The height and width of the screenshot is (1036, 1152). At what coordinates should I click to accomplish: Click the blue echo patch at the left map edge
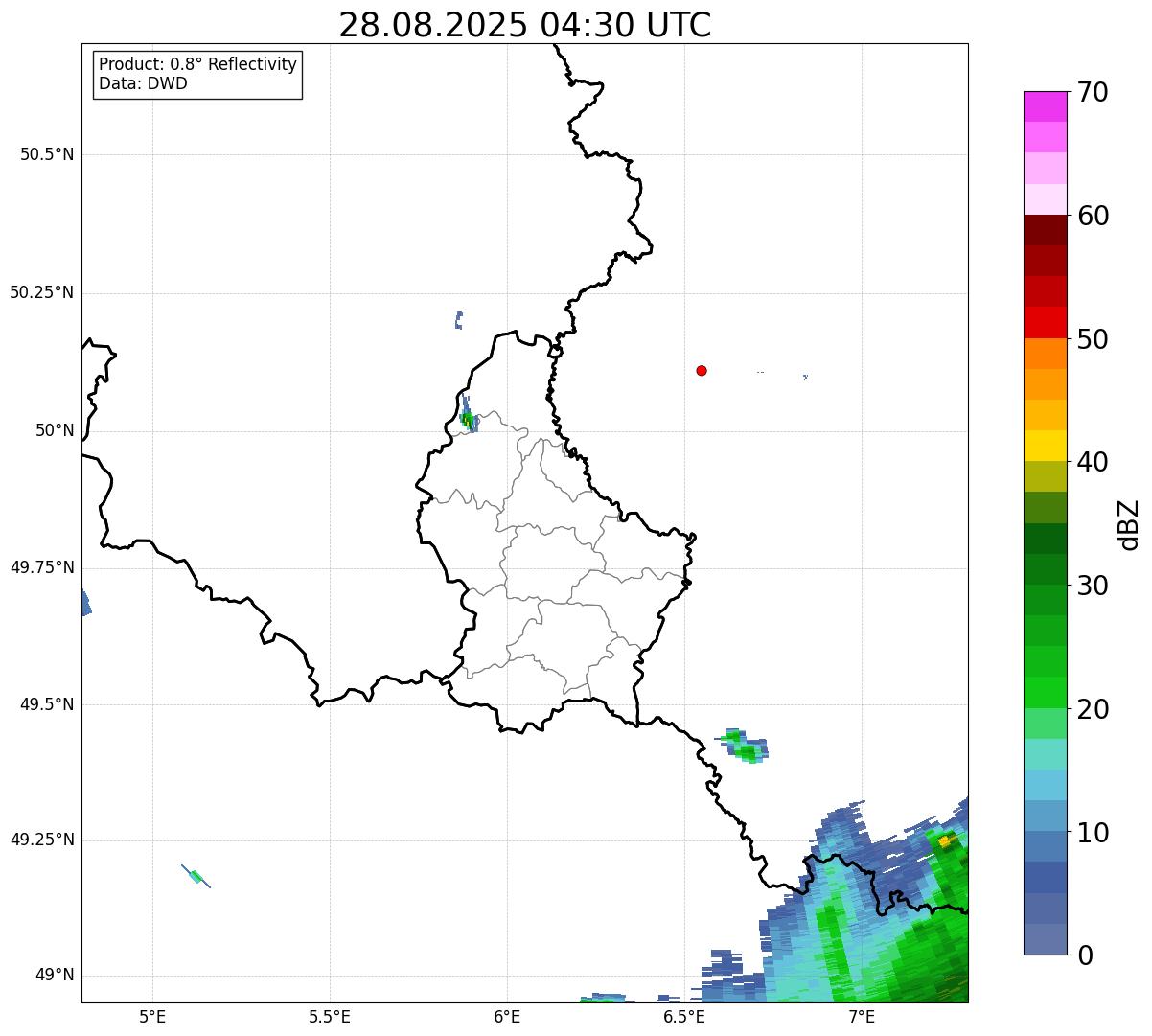click(x=86, y=602)
